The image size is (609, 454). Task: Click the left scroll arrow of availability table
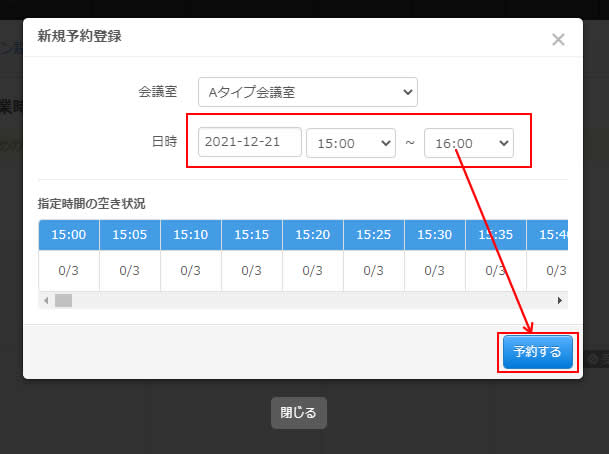click(x=45, y=300)
